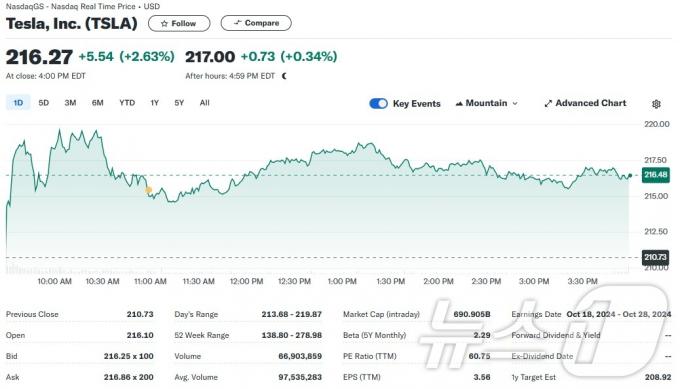The width and height of the screenshot is (680, 389).
Task: Select the 6M chart range
Action: click(x=98, y=103)
